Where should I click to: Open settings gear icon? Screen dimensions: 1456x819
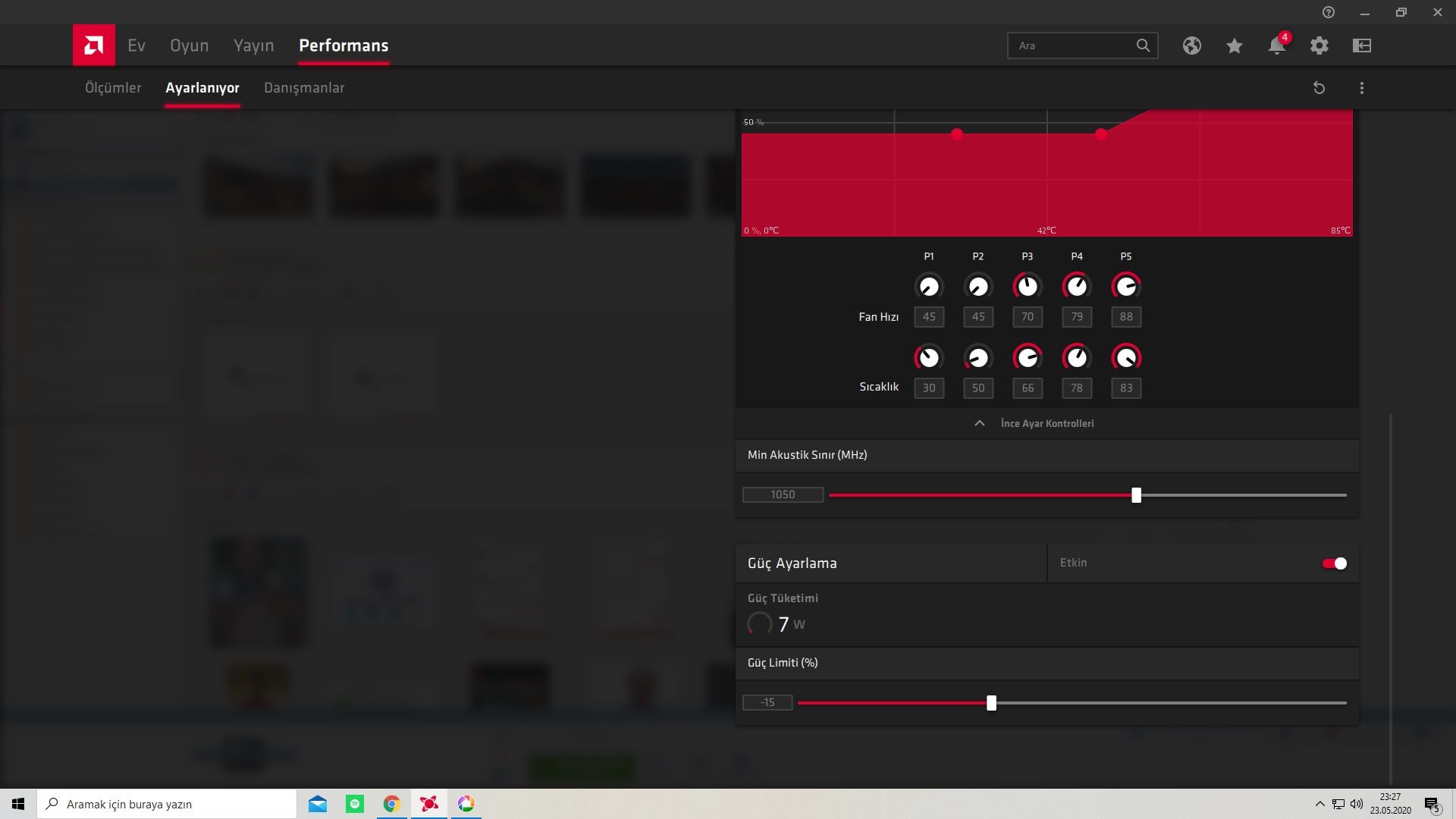1319,45
